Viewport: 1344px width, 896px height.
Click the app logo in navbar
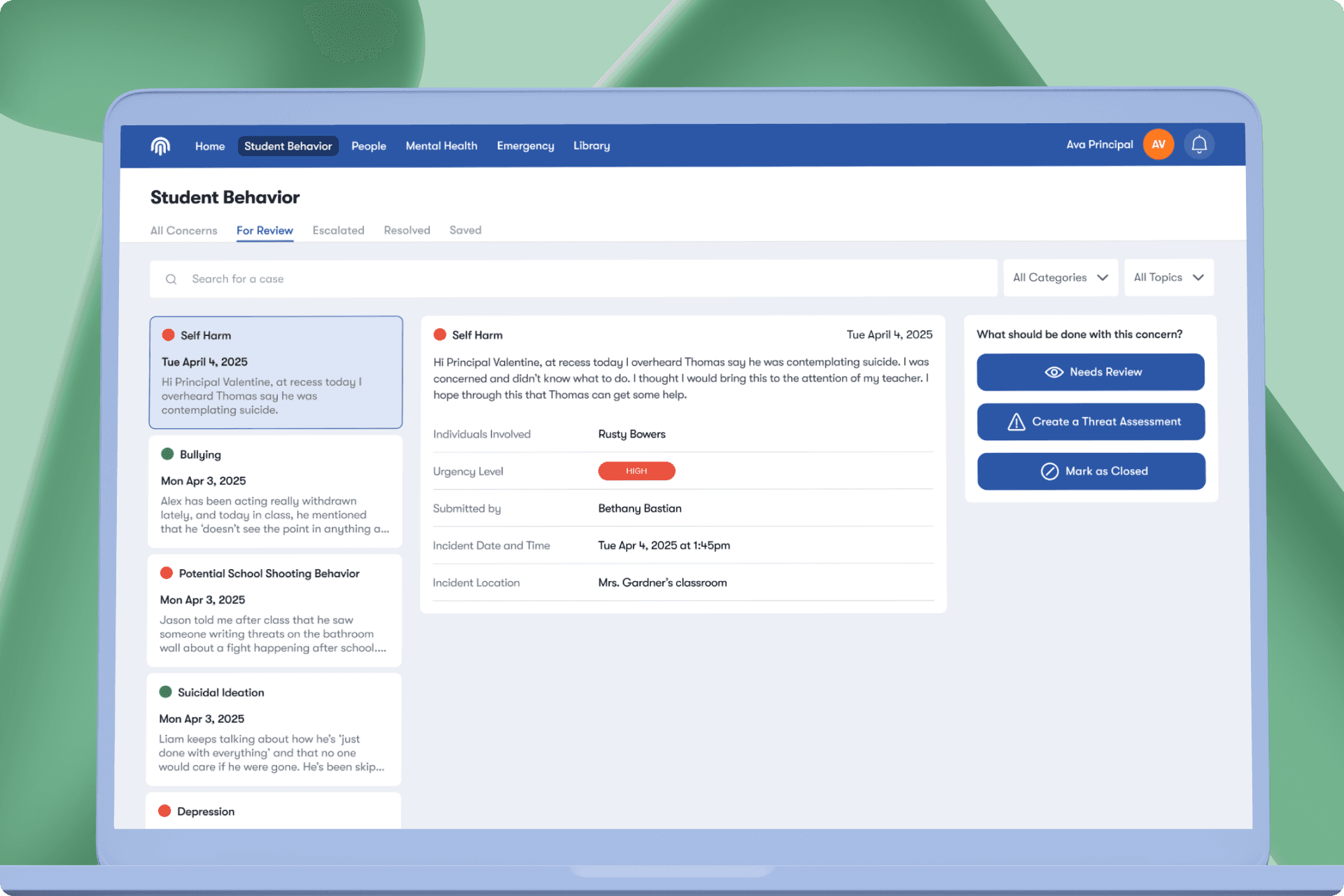[x=160, y=146]
